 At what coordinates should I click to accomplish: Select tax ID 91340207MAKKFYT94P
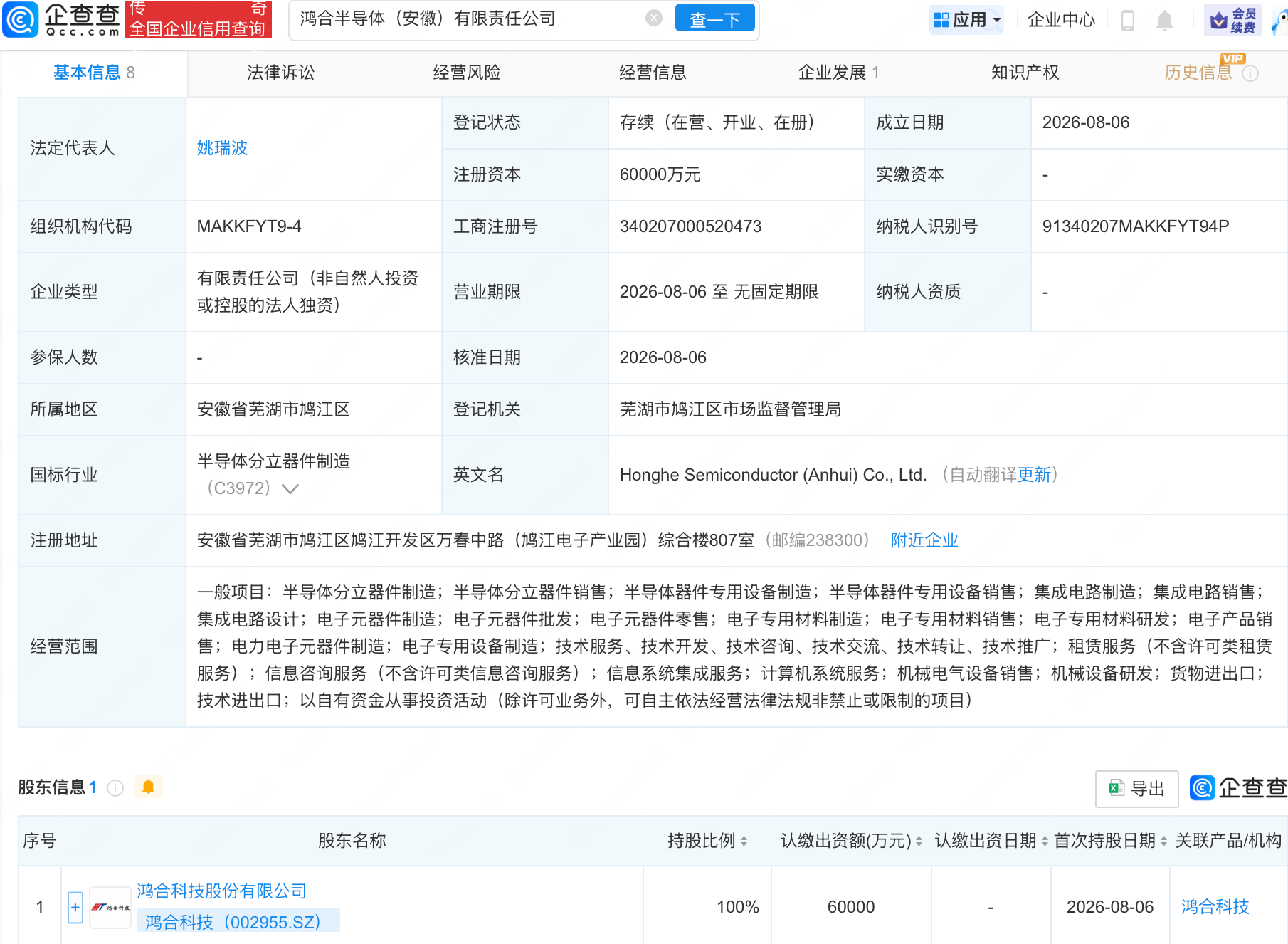(x=1136, y=226)
